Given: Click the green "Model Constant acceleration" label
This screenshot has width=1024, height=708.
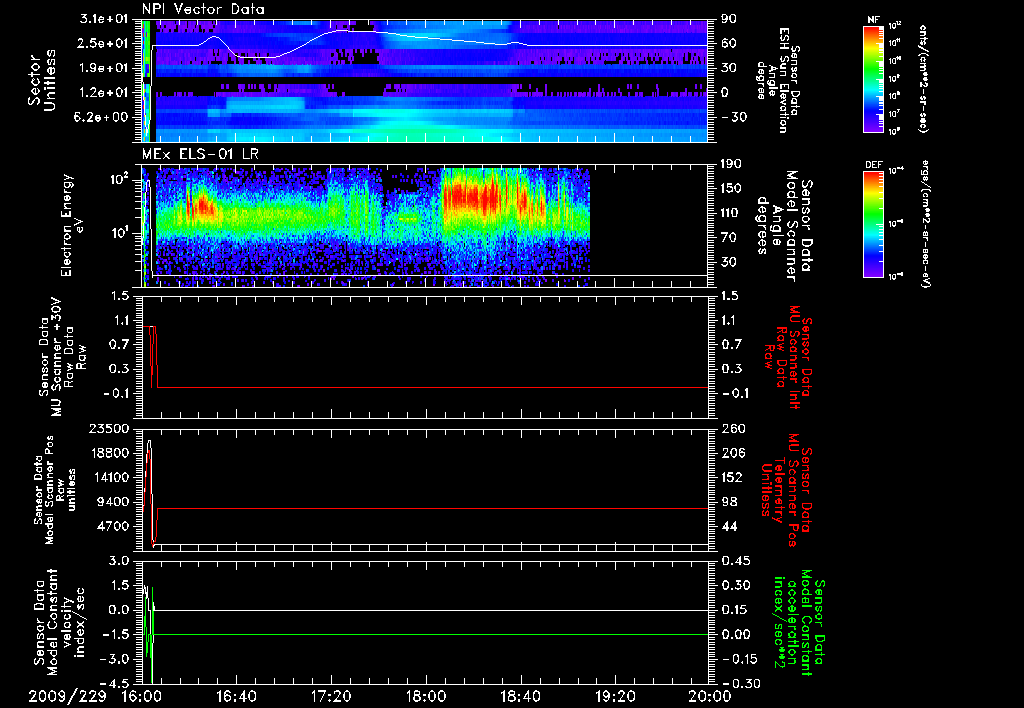Looking at the screenshot, I should point(798,624).
